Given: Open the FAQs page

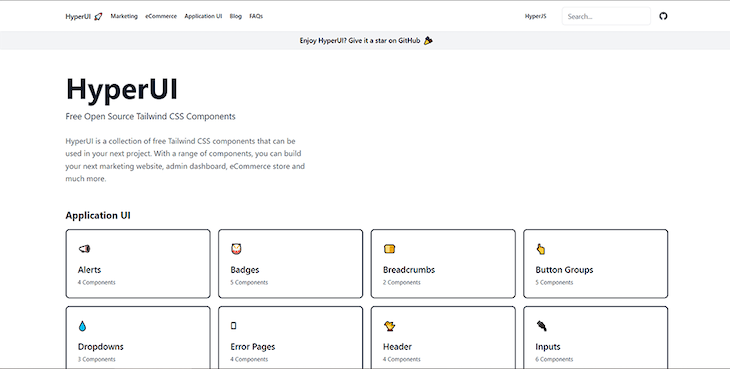Looking at the screenshot, I should click(x=256, y=16).
